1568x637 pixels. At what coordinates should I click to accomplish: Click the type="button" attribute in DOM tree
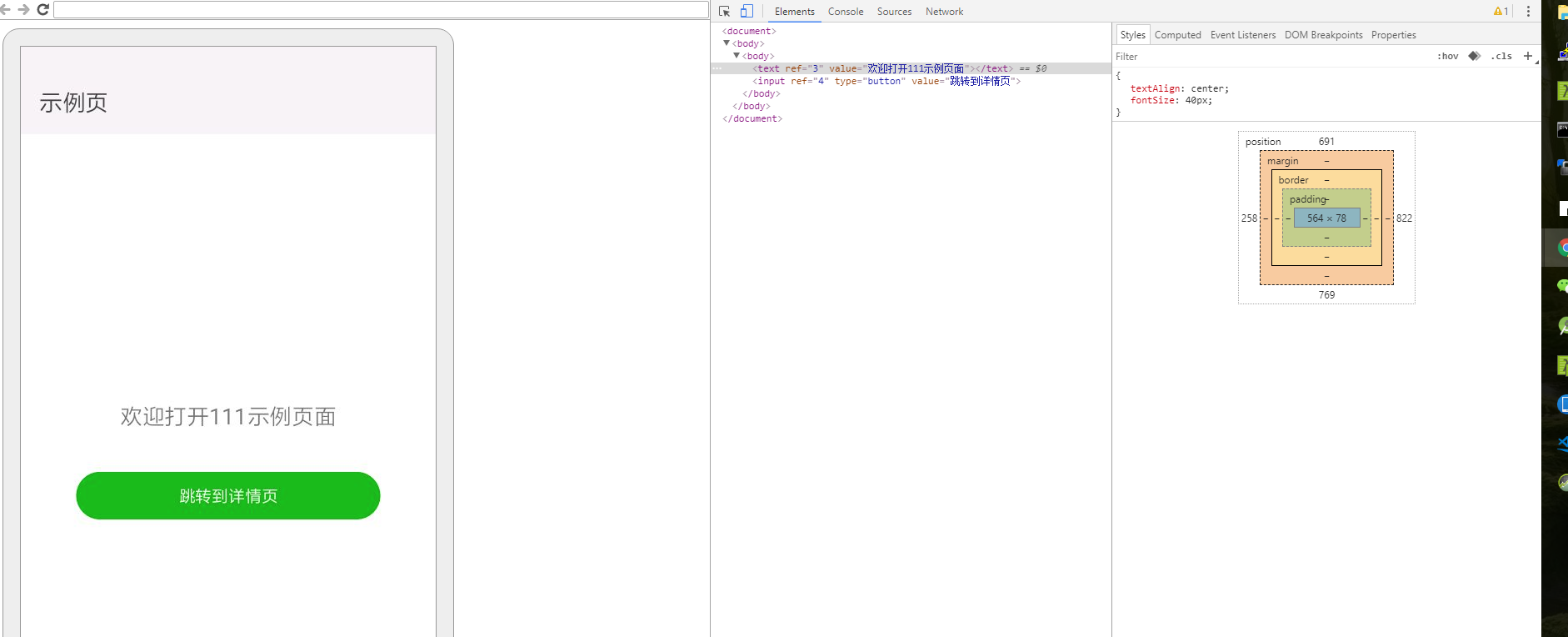coord(870,81)
